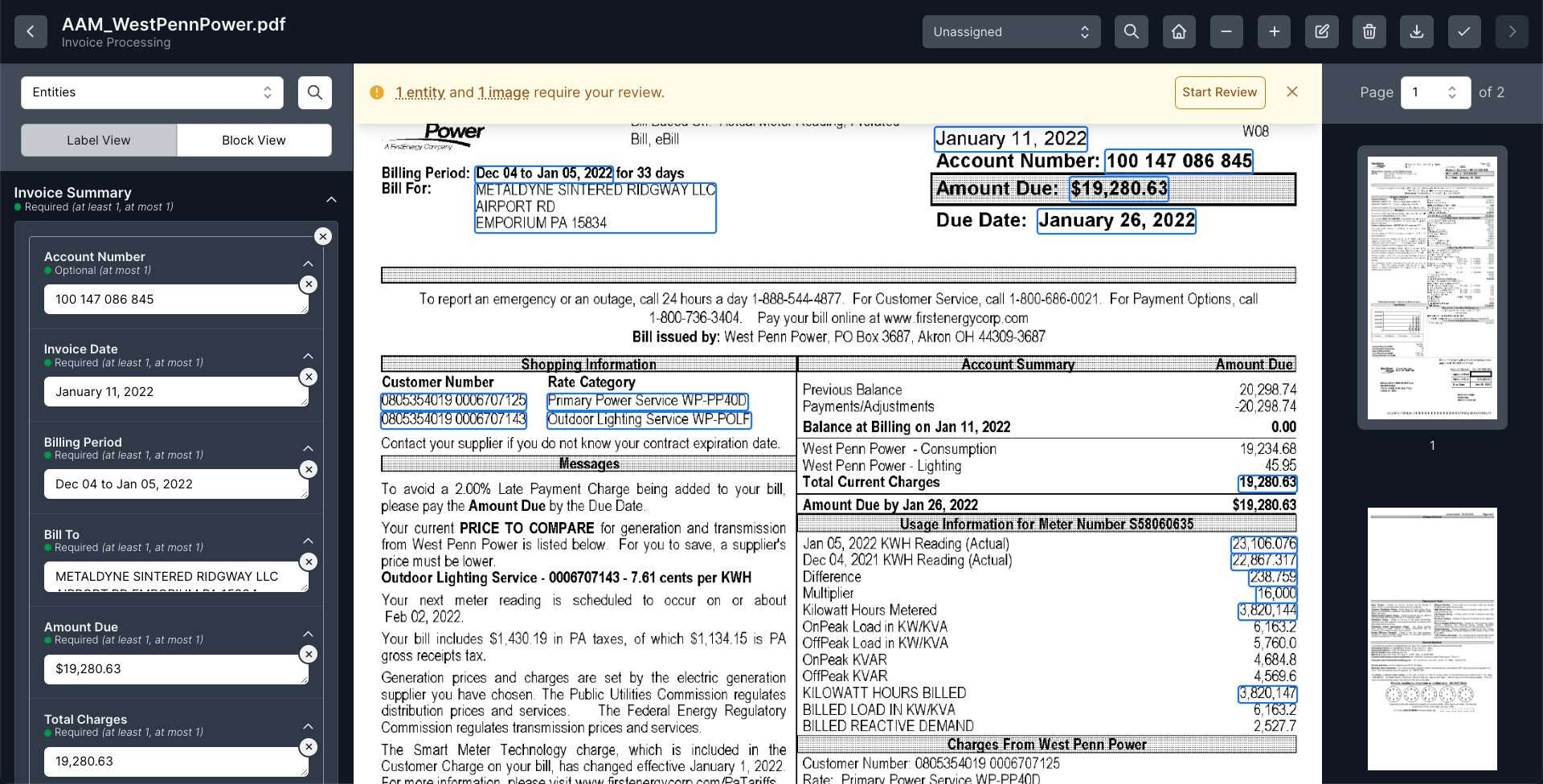Click the delete trash icon

[1368, 31]
